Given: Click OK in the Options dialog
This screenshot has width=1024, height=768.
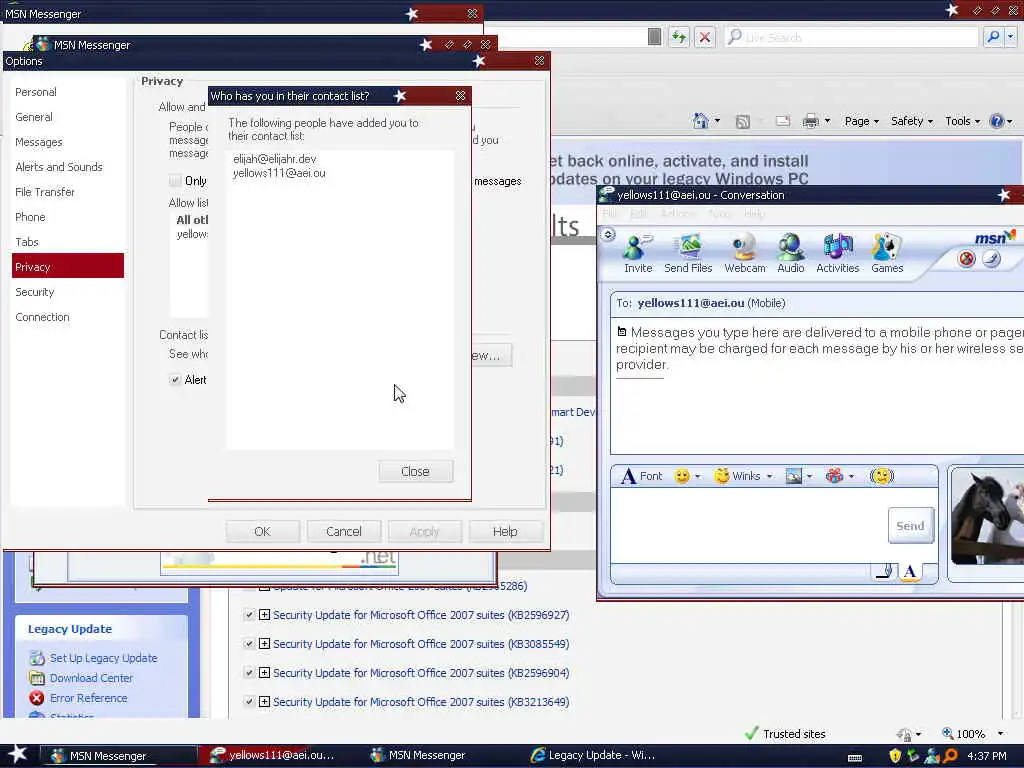Looking at the screenshot, I should tap(263, 532).
